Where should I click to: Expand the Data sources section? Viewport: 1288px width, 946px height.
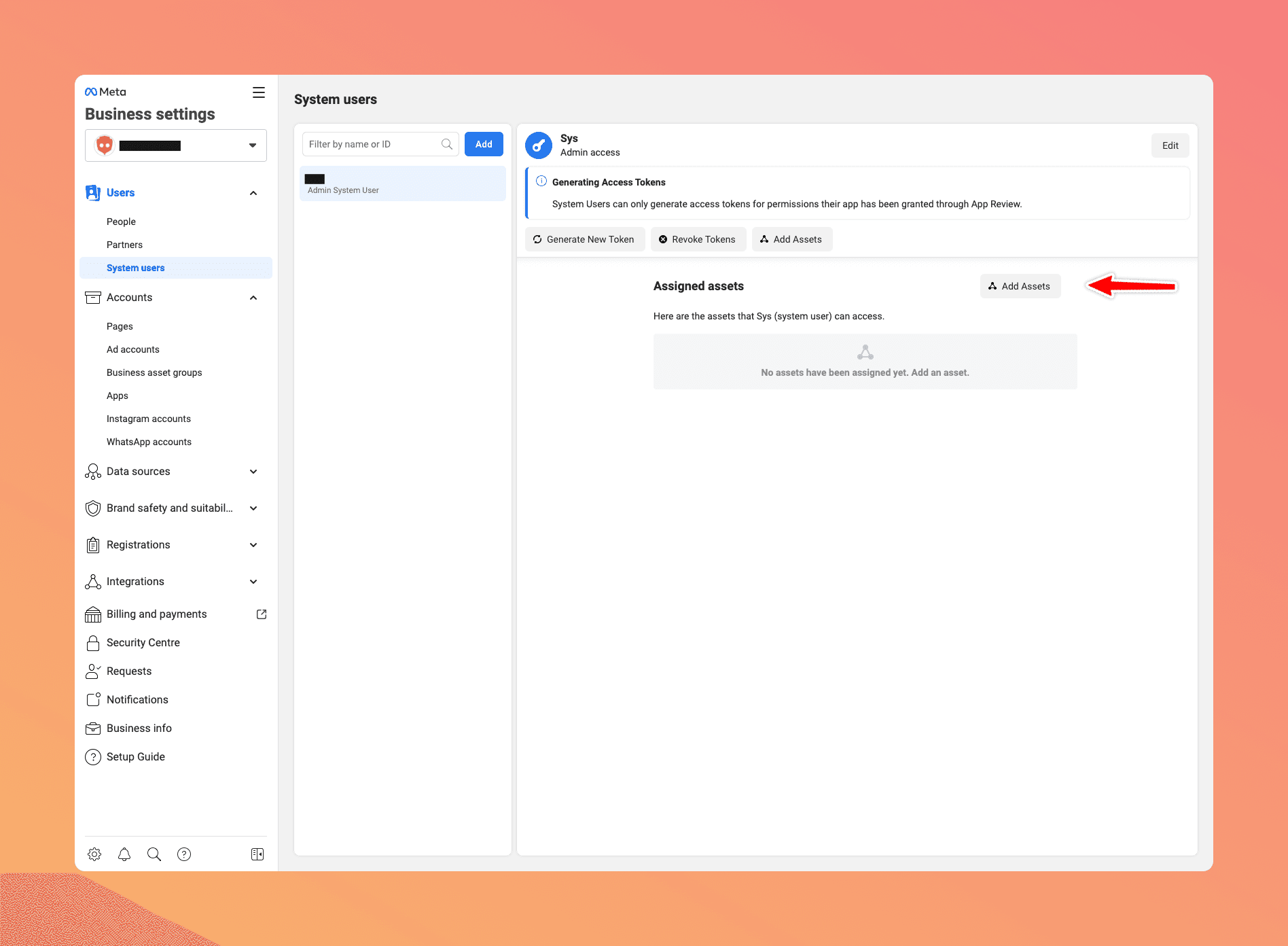pos(253,472)
